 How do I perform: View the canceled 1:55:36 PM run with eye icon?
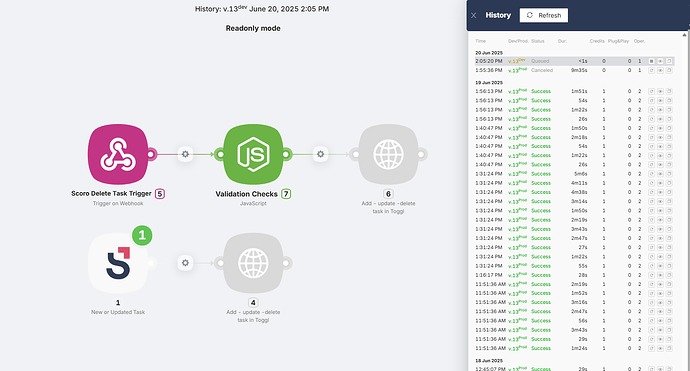click(x=660, y=70)
